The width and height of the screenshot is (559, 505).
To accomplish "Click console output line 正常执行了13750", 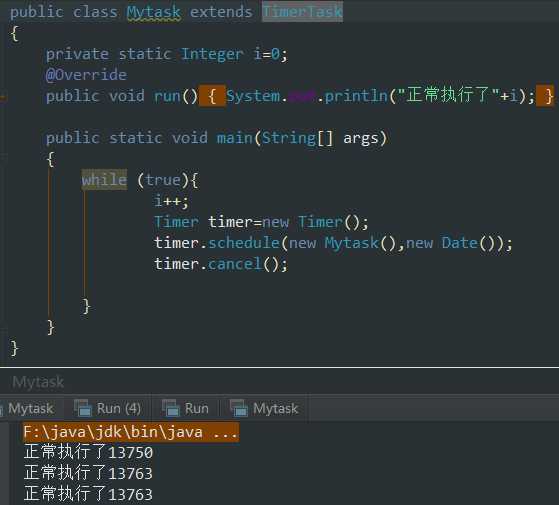I will (x=88, y=453).
